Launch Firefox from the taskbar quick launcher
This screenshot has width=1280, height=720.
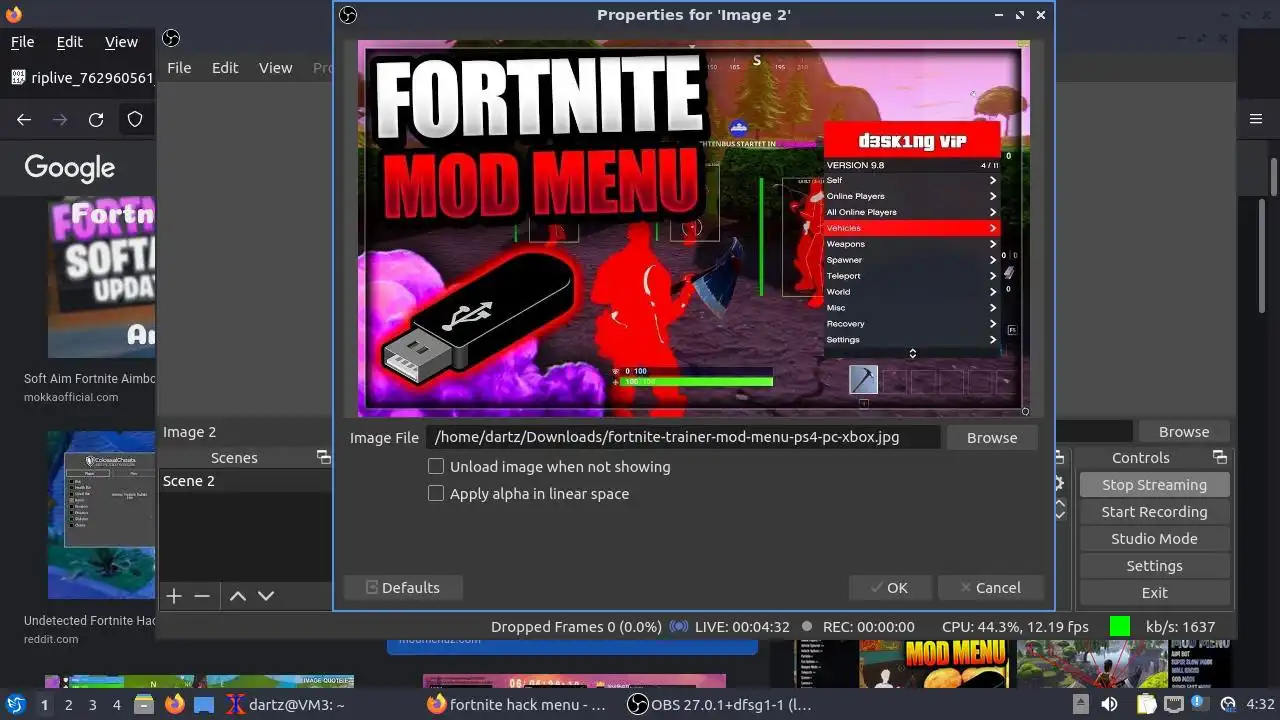[175, 704]
